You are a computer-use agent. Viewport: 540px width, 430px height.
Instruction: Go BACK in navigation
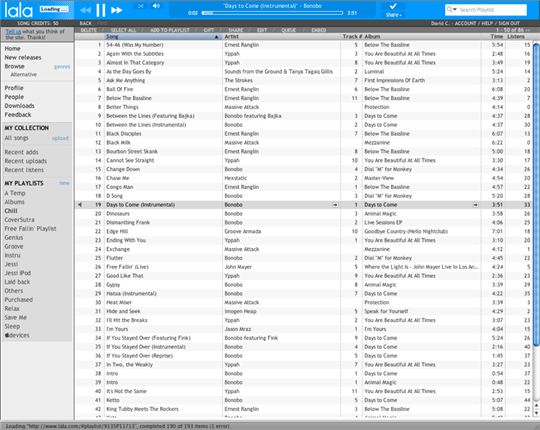click(86, 23)
